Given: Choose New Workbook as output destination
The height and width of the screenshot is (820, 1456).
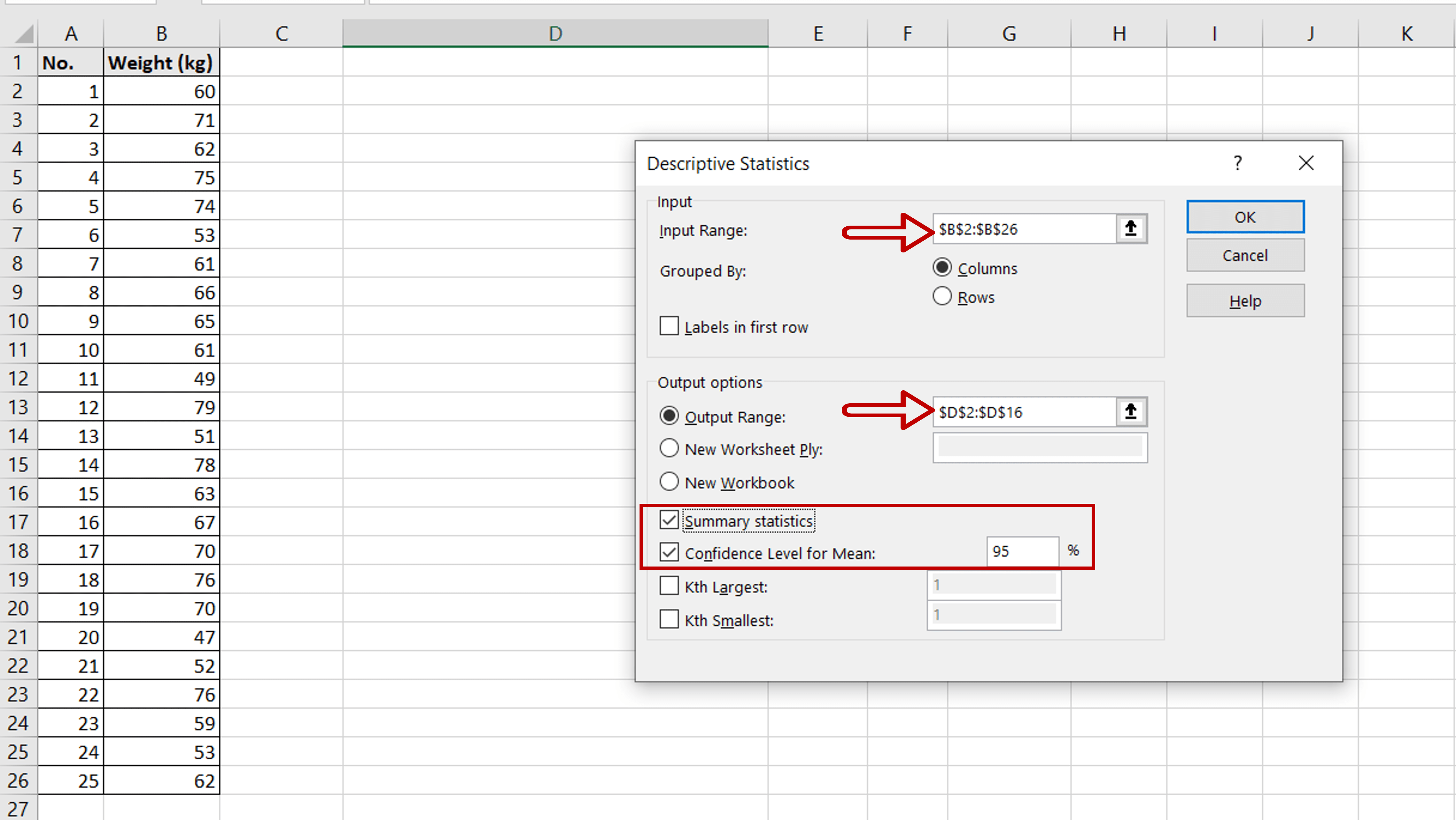Looking at the screenshot, I should 669,482.
